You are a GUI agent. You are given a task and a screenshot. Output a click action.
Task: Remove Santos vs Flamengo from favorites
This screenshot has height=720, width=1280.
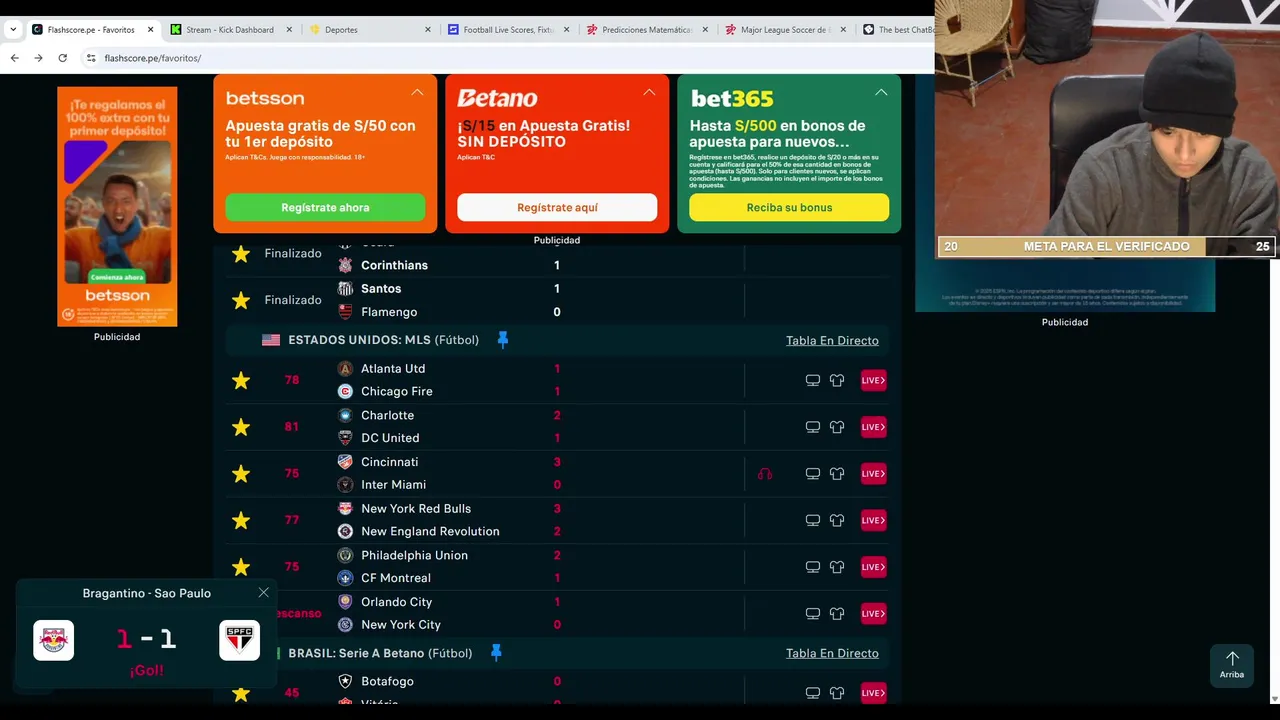[241, 300]
